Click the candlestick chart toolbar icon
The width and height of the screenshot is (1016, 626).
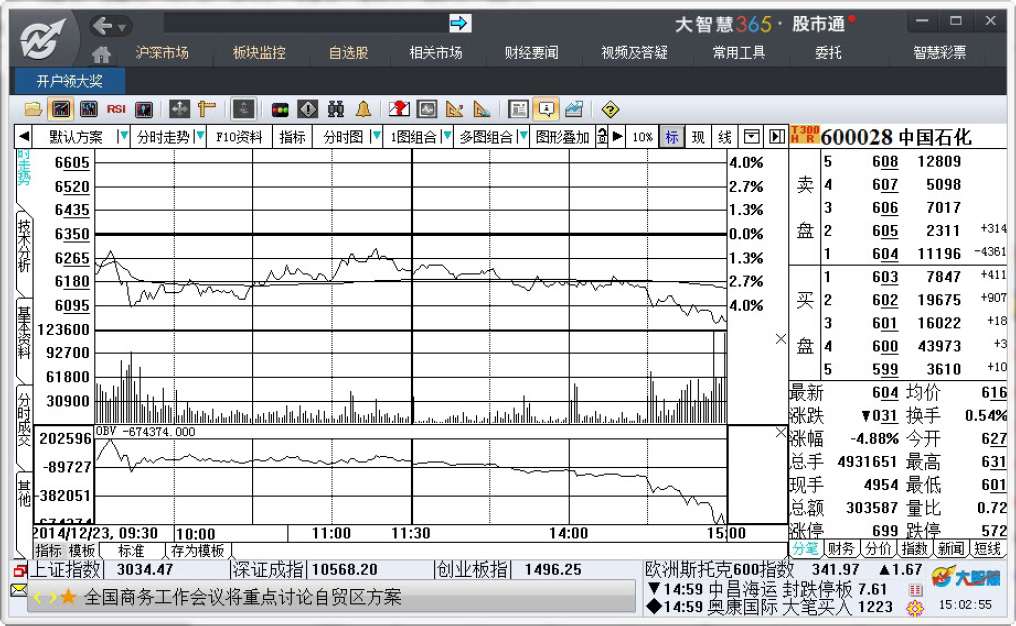[x=88, y=109]
